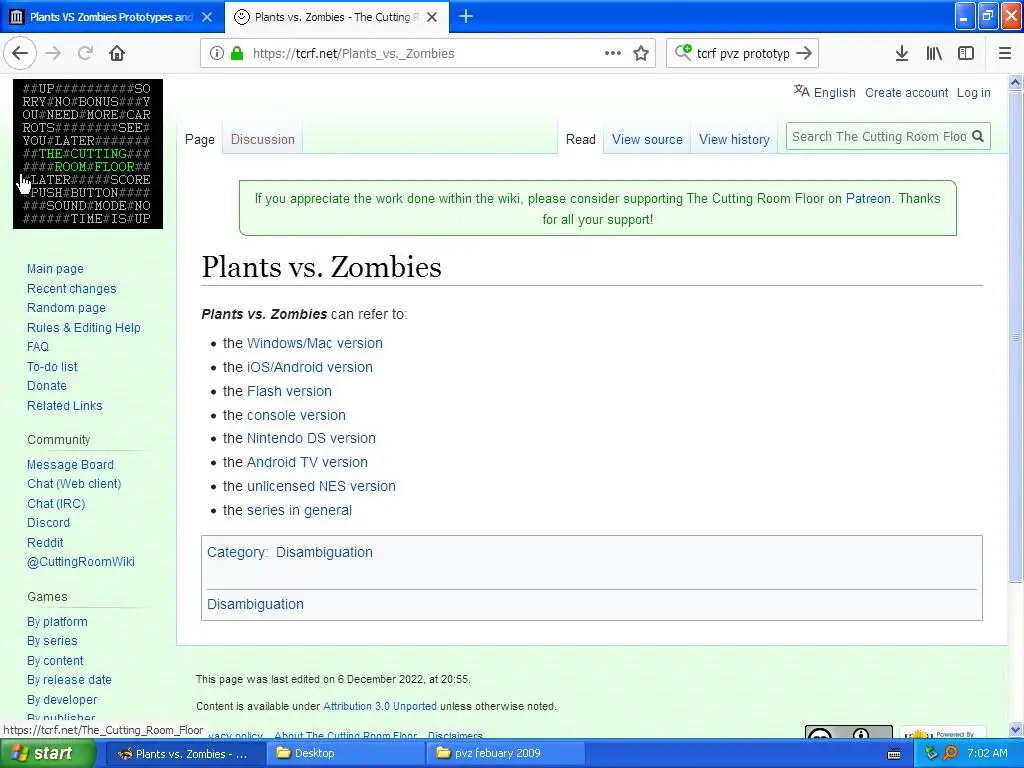Switch to Desktop folder taskbar button
Image resolution: width=1024 pixels, height=768 pixels.
click(345, 753)
